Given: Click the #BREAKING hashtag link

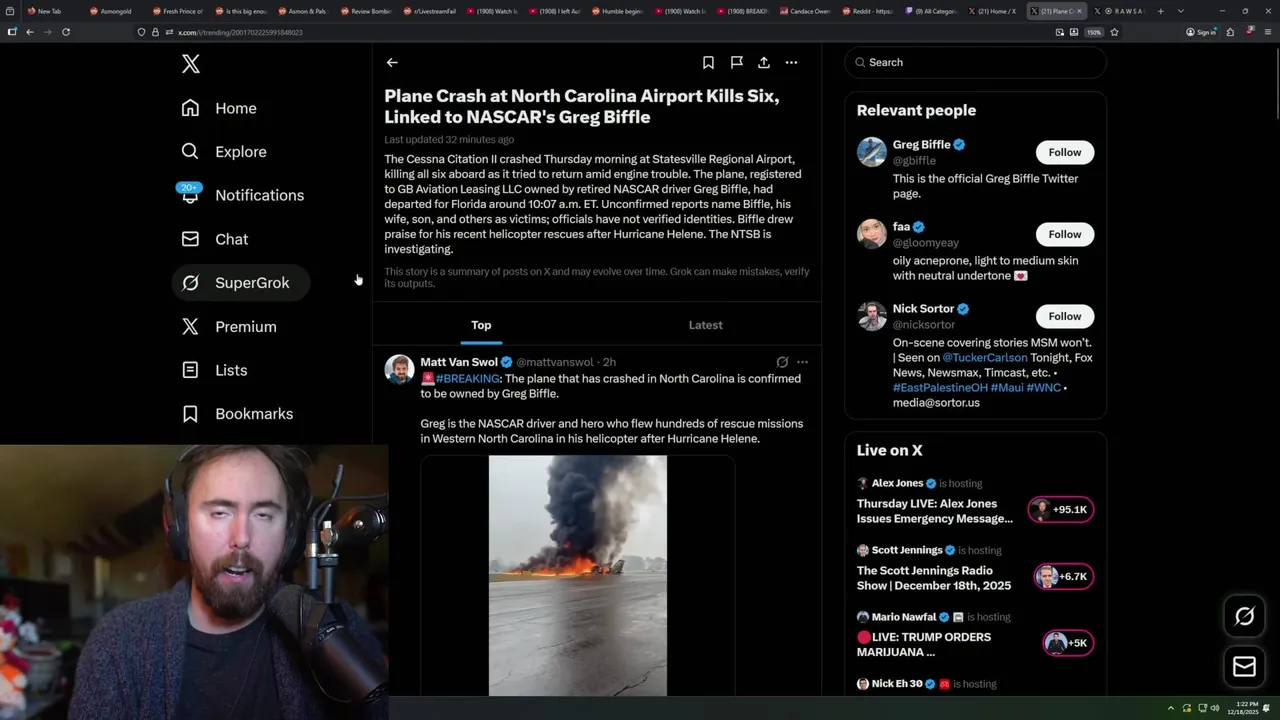Looking at the screenshot, I should tap(468, 379).
